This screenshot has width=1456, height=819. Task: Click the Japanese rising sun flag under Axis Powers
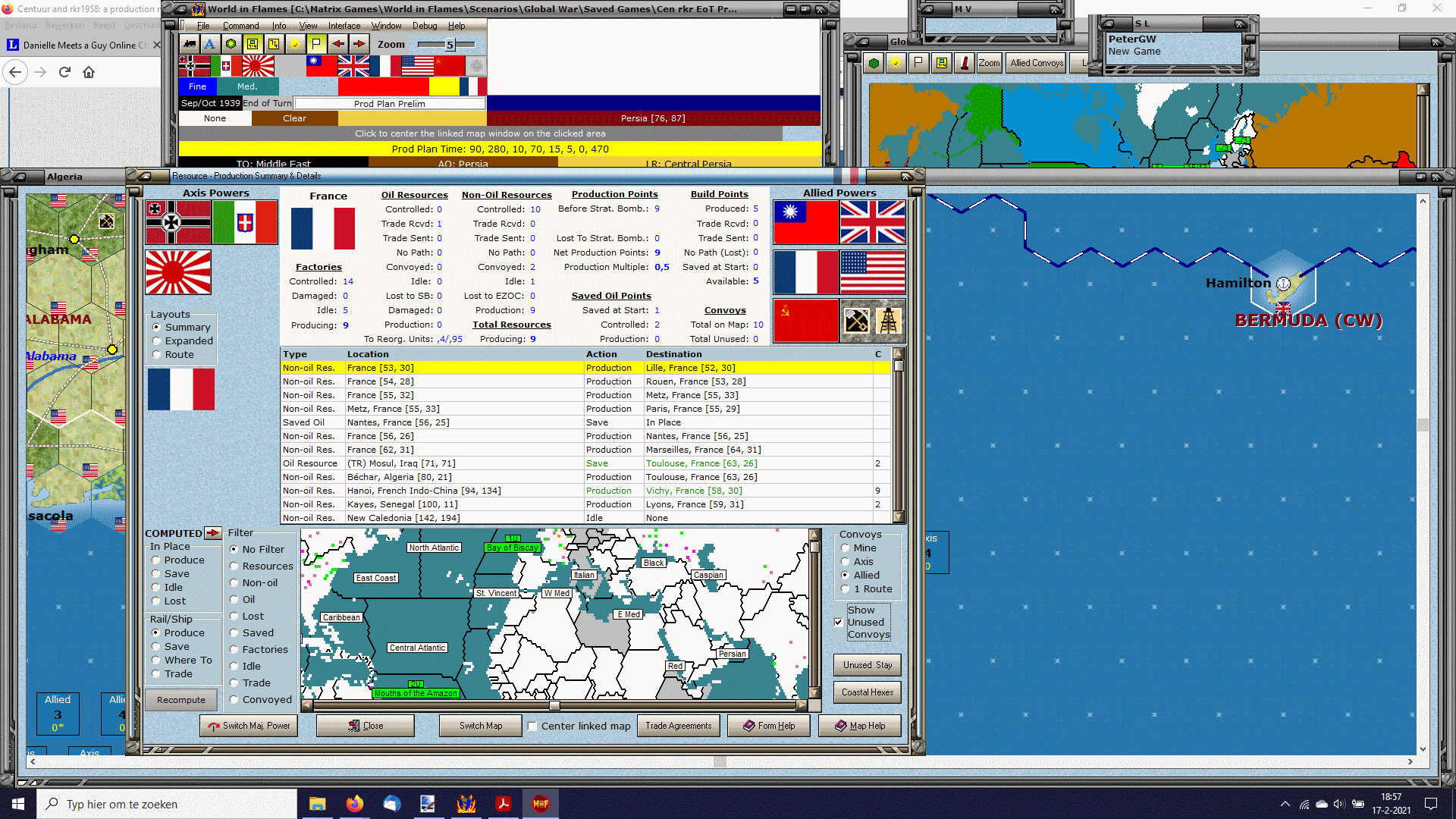tap(178, 272)
